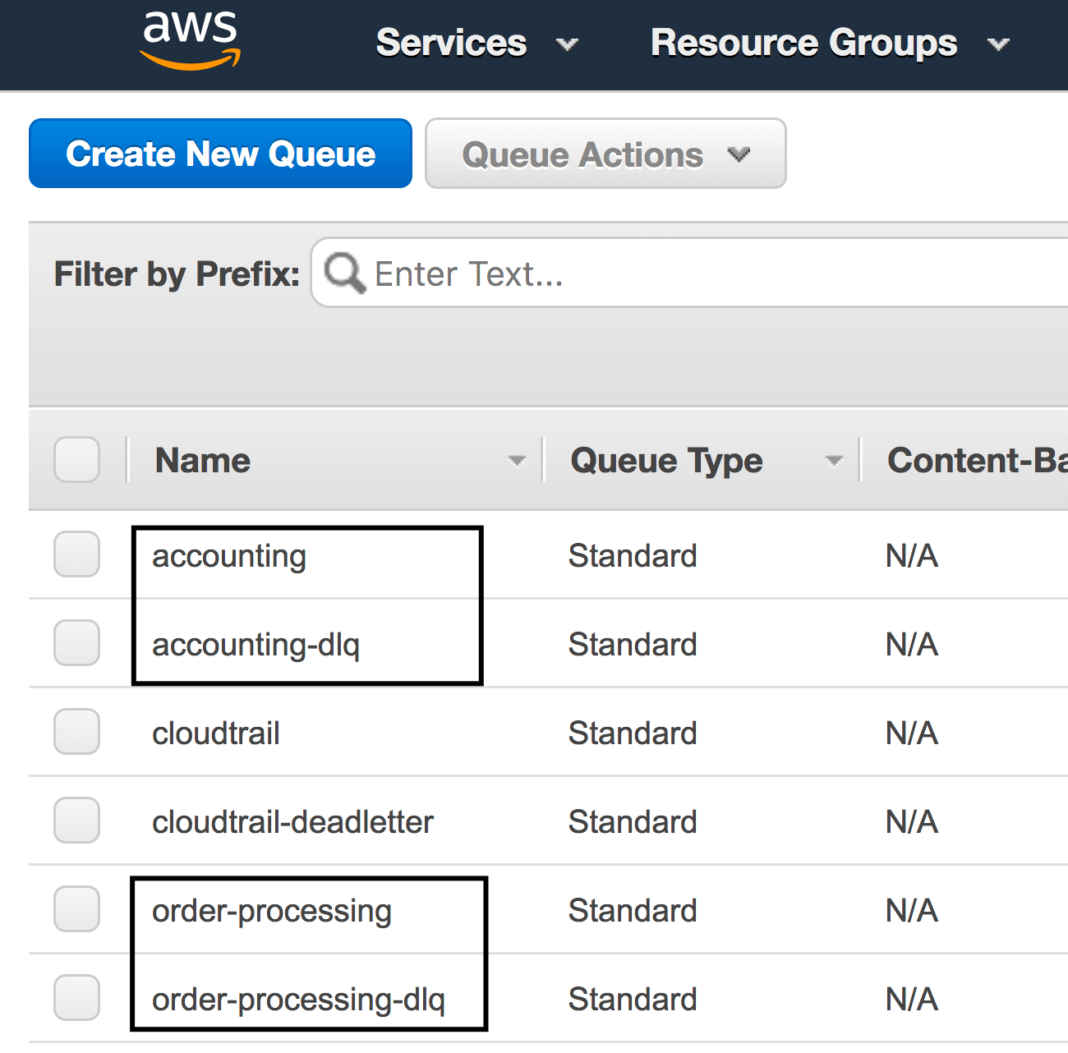This screenshot has height=1053, width=1068.
Task: Toggle the select-all checkbox in the header
Action: 76,459
